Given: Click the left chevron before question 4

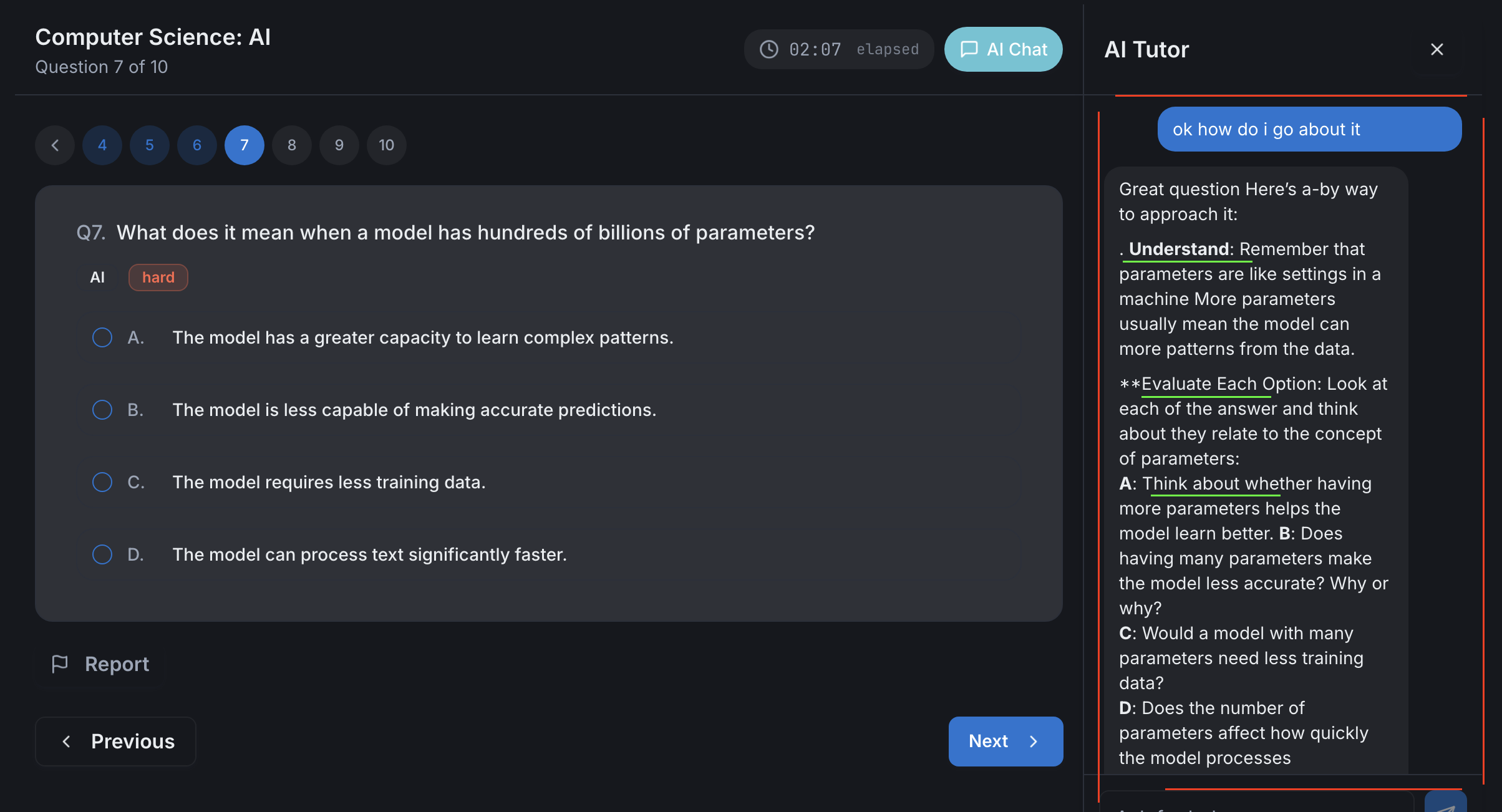Looking at the screenshot, I should (55, 145).
